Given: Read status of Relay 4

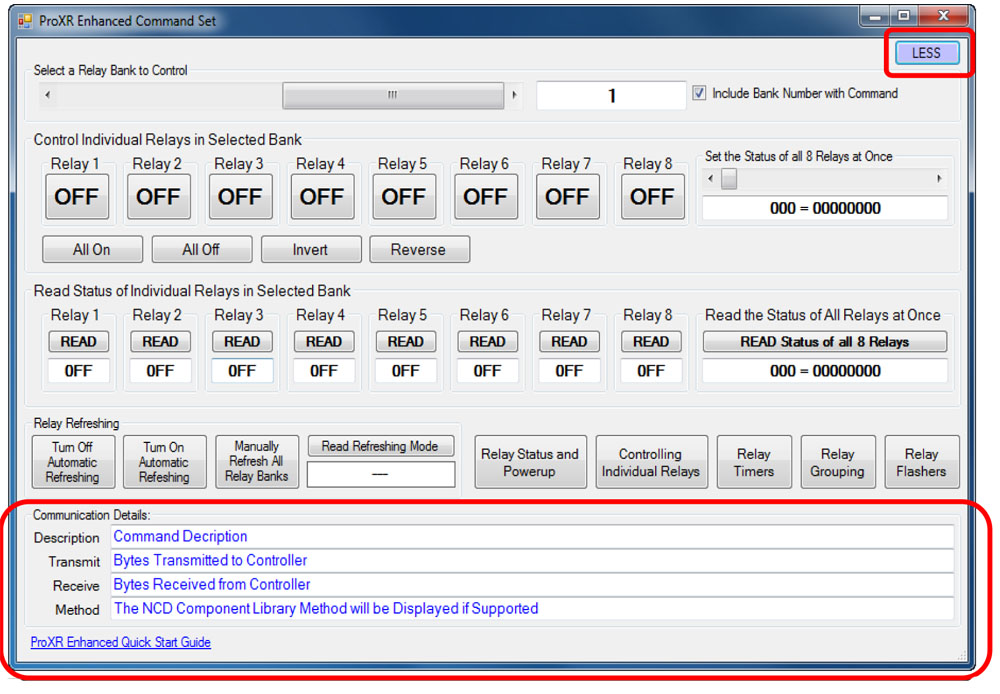Looking at the screenshot, I should click(324, 342).
